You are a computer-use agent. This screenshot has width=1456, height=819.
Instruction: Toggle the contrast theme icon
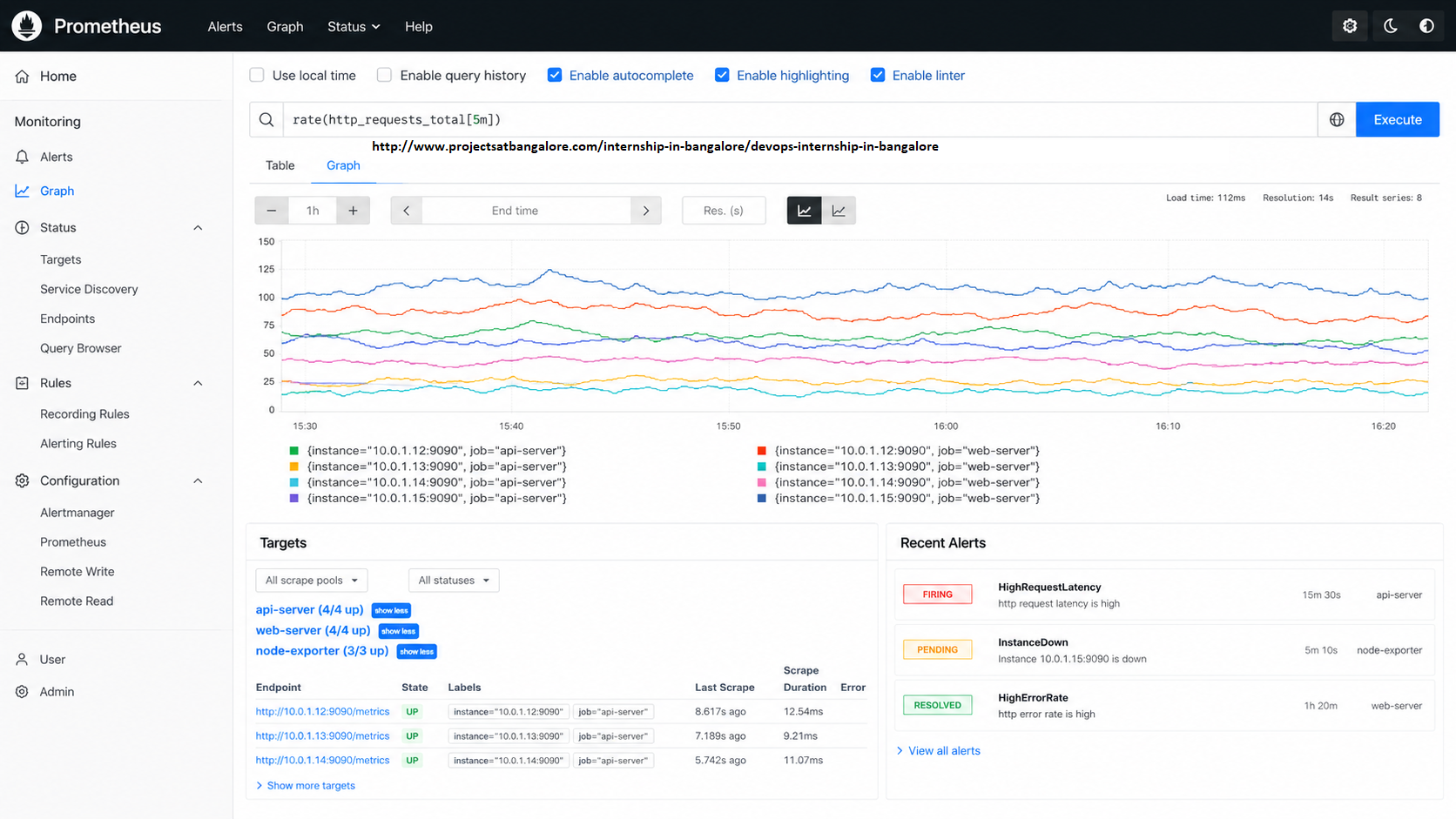coord(1426,26)
